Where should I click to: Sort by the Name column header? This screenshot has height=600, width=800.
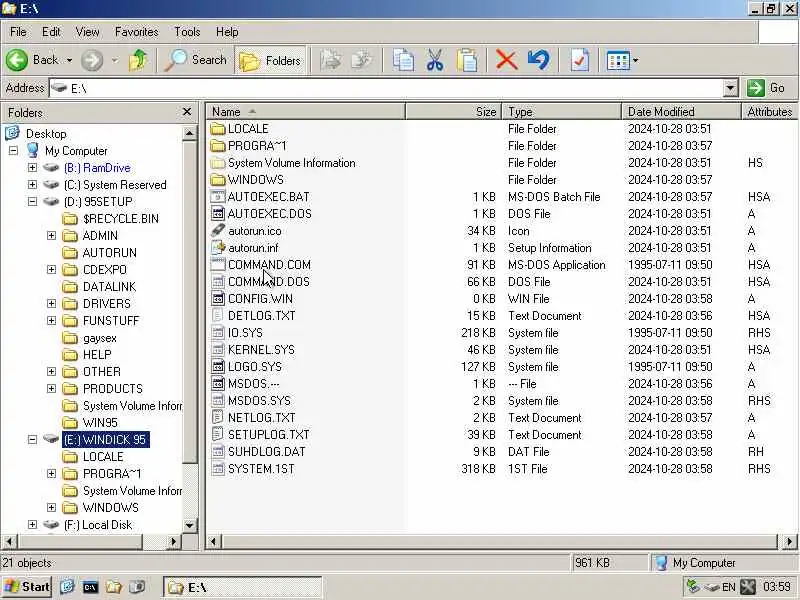(x=305, y=111)
